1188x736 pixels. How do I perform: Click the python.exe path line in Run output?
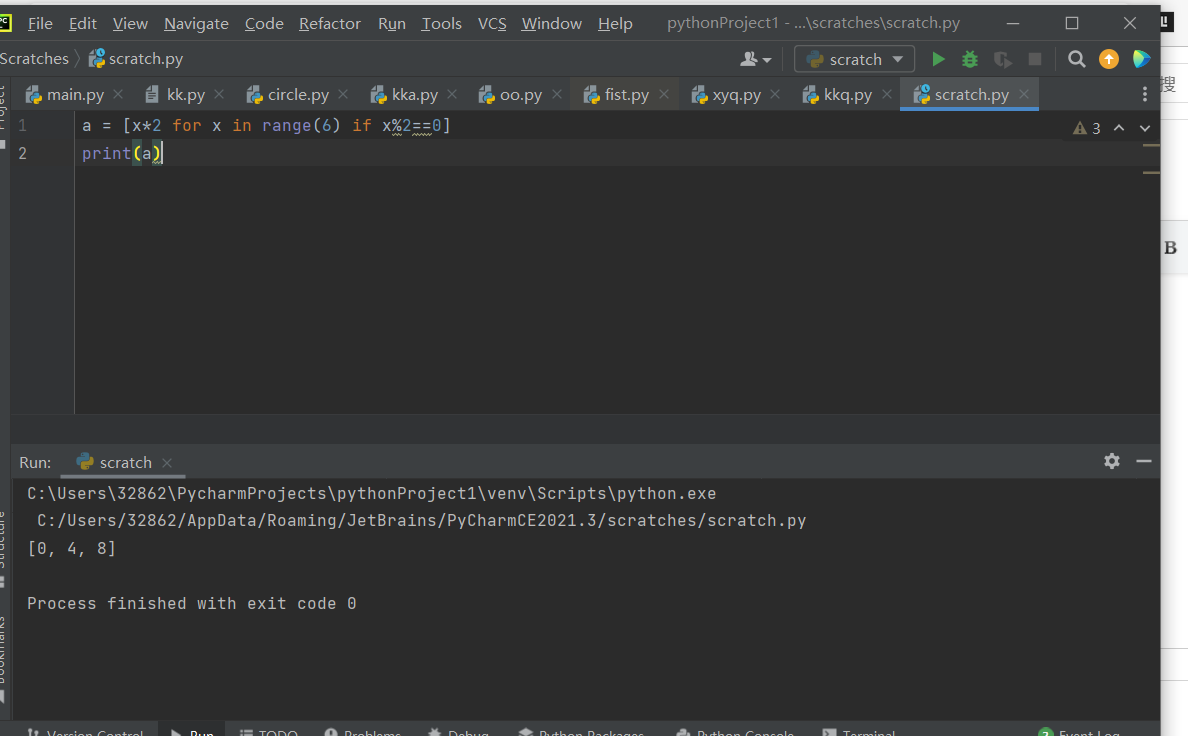[x=371, y=493]
